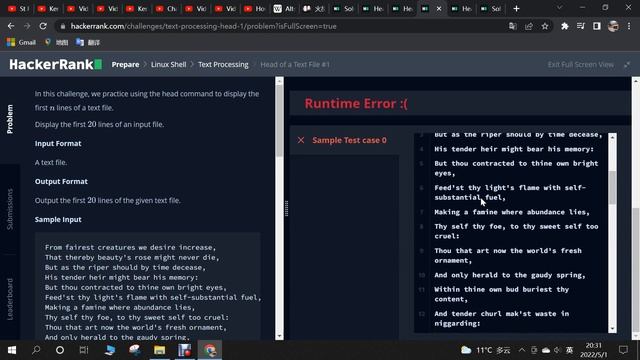Share this page via the share icon

pyautogui.click(x=529, y=26)
